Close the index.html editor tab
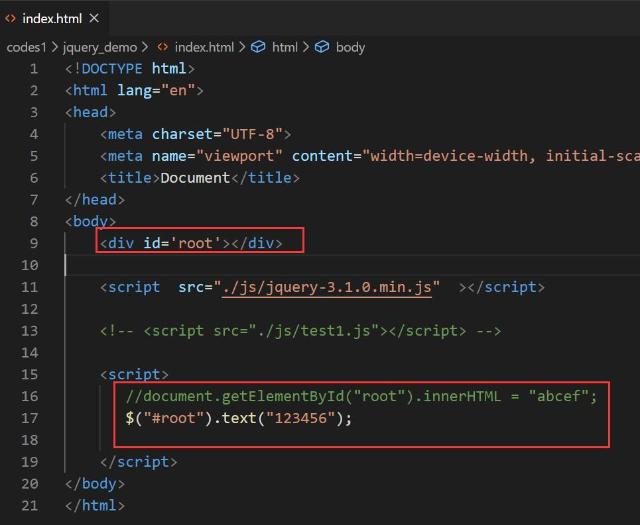This screenshot has height=525, width=640. [x=93, y=18]
